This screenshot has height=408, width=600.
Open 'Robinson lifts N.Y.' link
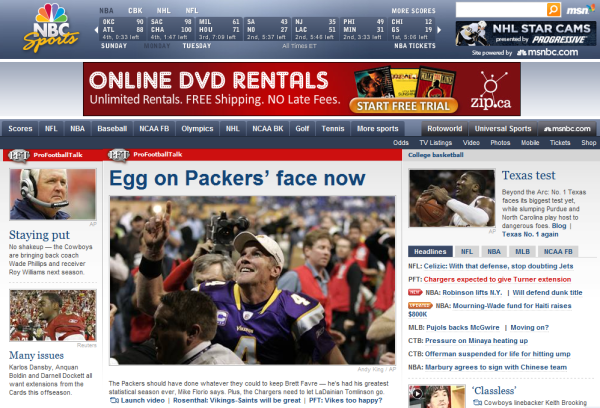(x=472, y=292)
